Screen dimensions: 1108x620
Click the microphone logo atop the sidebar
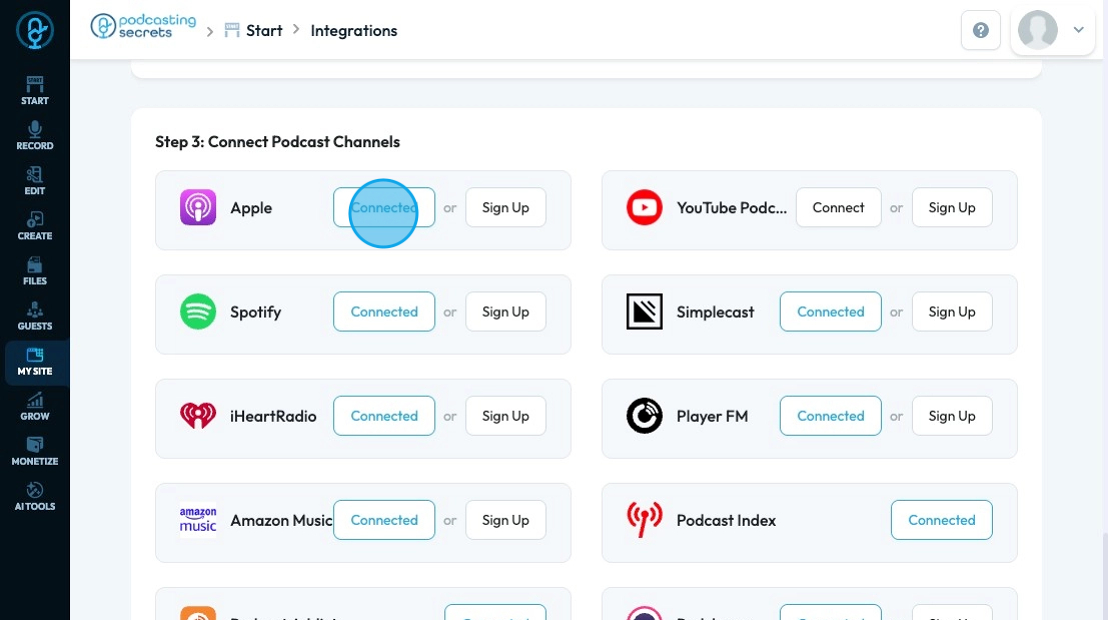click(35, 30)
